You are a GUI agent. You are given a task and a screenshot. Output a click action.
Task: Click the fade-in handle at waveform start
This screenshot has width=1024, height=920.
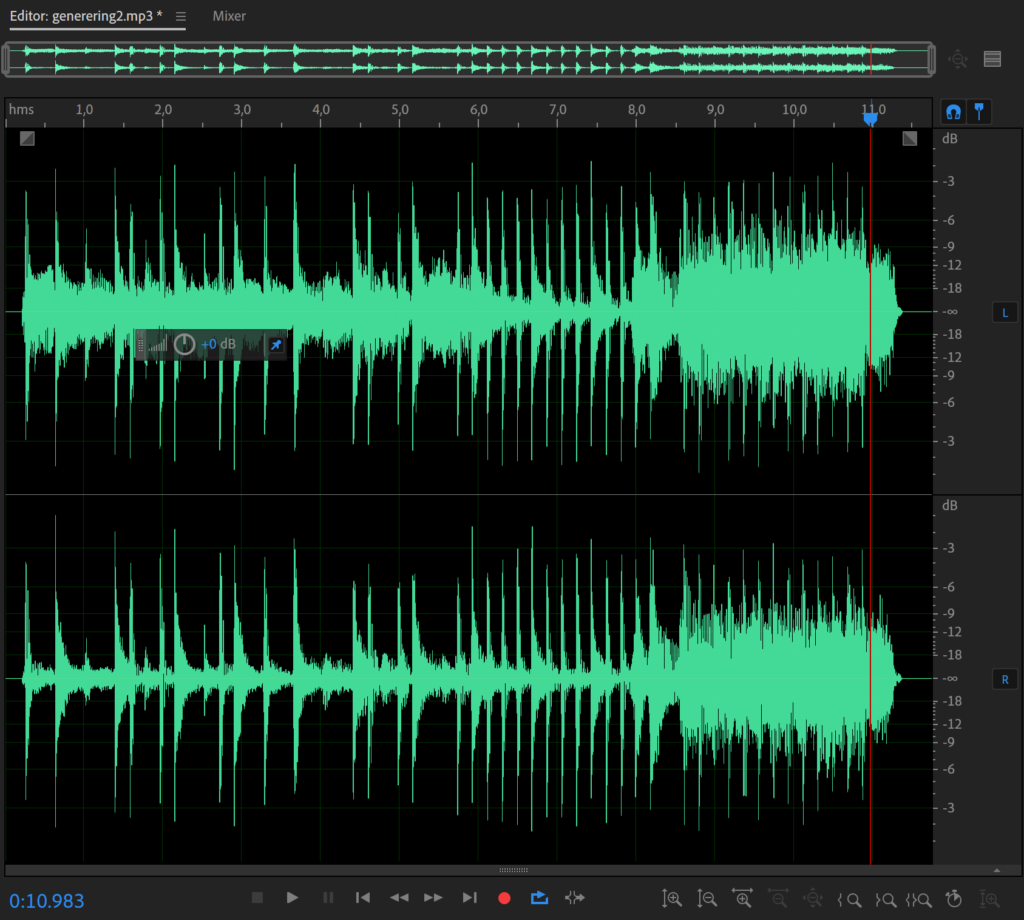tap(27, 138)
